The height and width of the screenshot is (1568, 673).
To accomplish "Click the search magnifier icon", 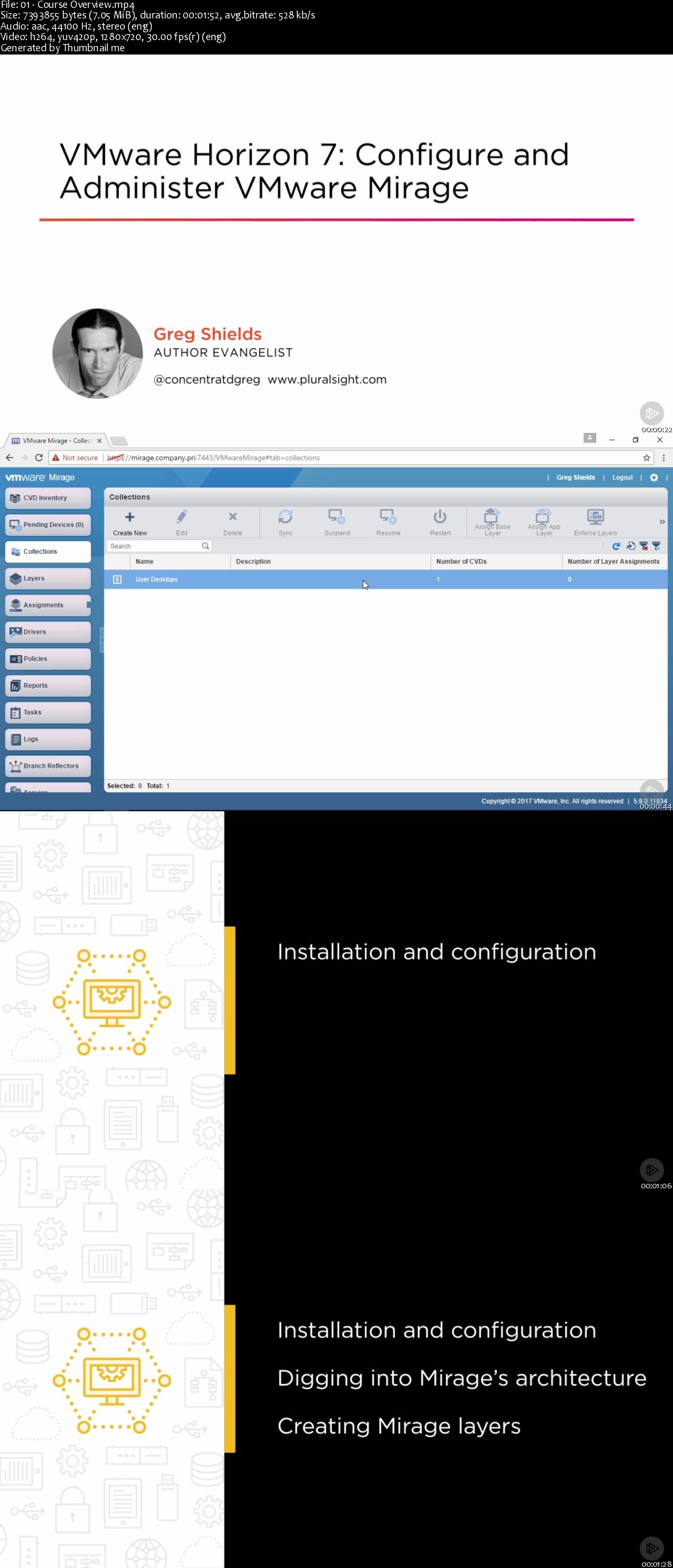I will (x=206, y=546).
